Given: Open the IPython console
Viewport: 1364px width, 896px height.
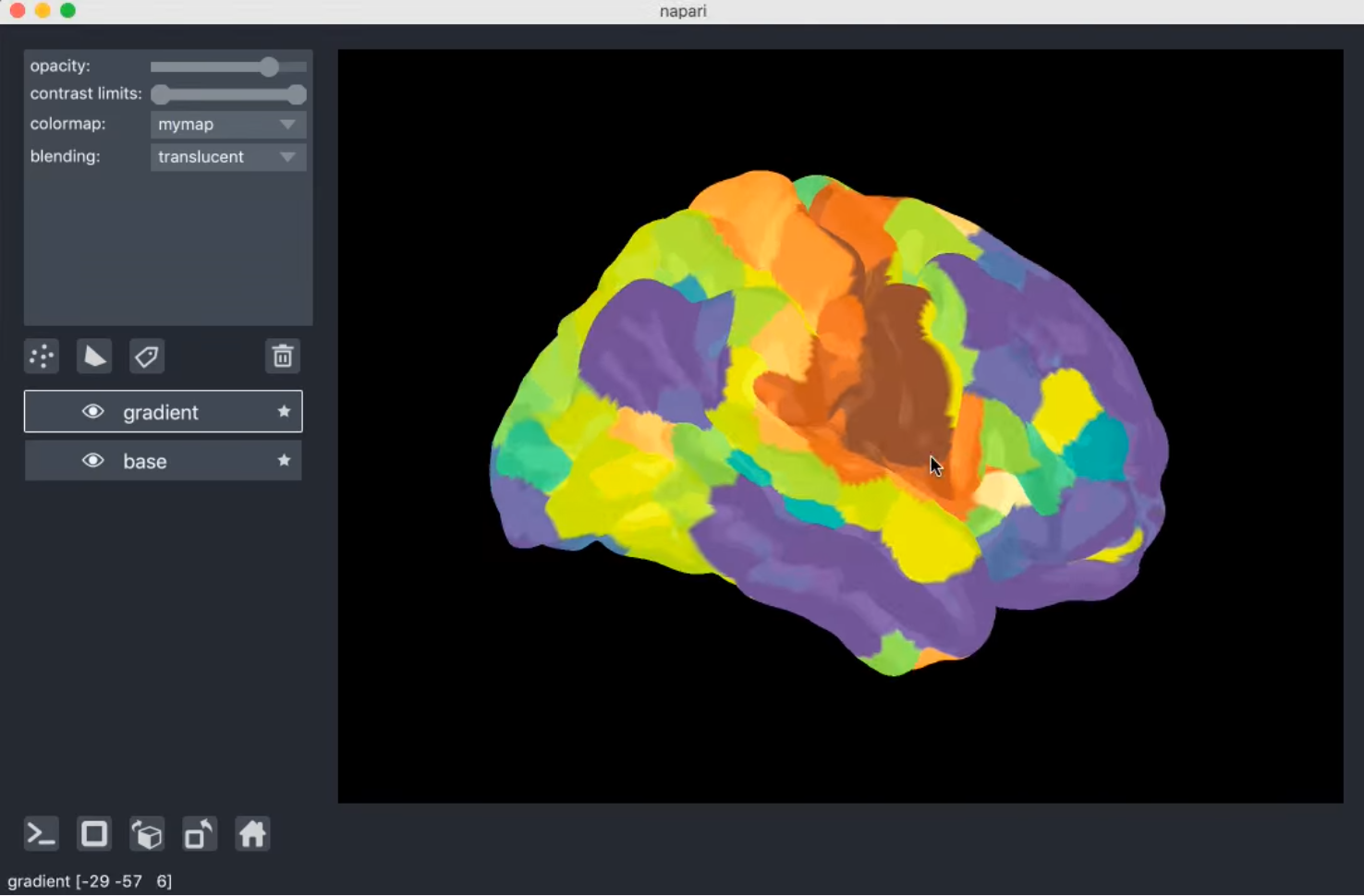Looking at the screenshot, I should coord(41,833).
